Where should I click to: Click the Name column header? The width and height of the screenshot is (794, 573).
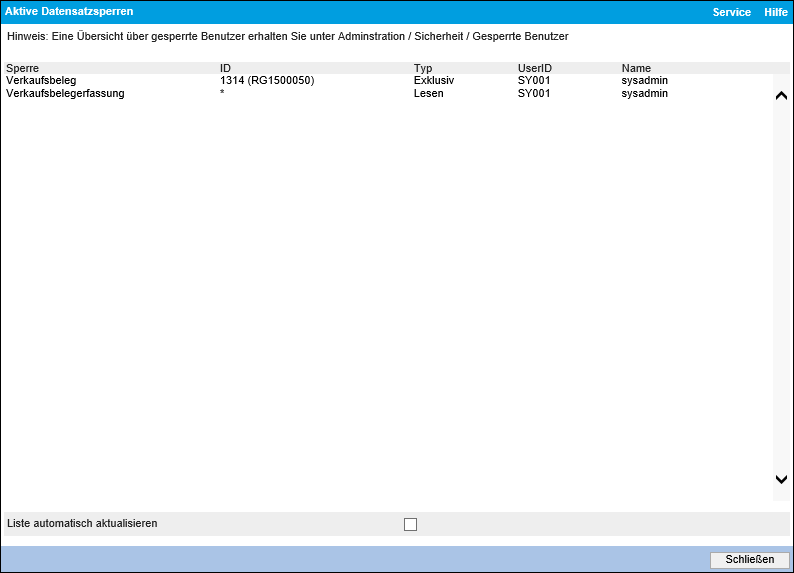(636, 68)
